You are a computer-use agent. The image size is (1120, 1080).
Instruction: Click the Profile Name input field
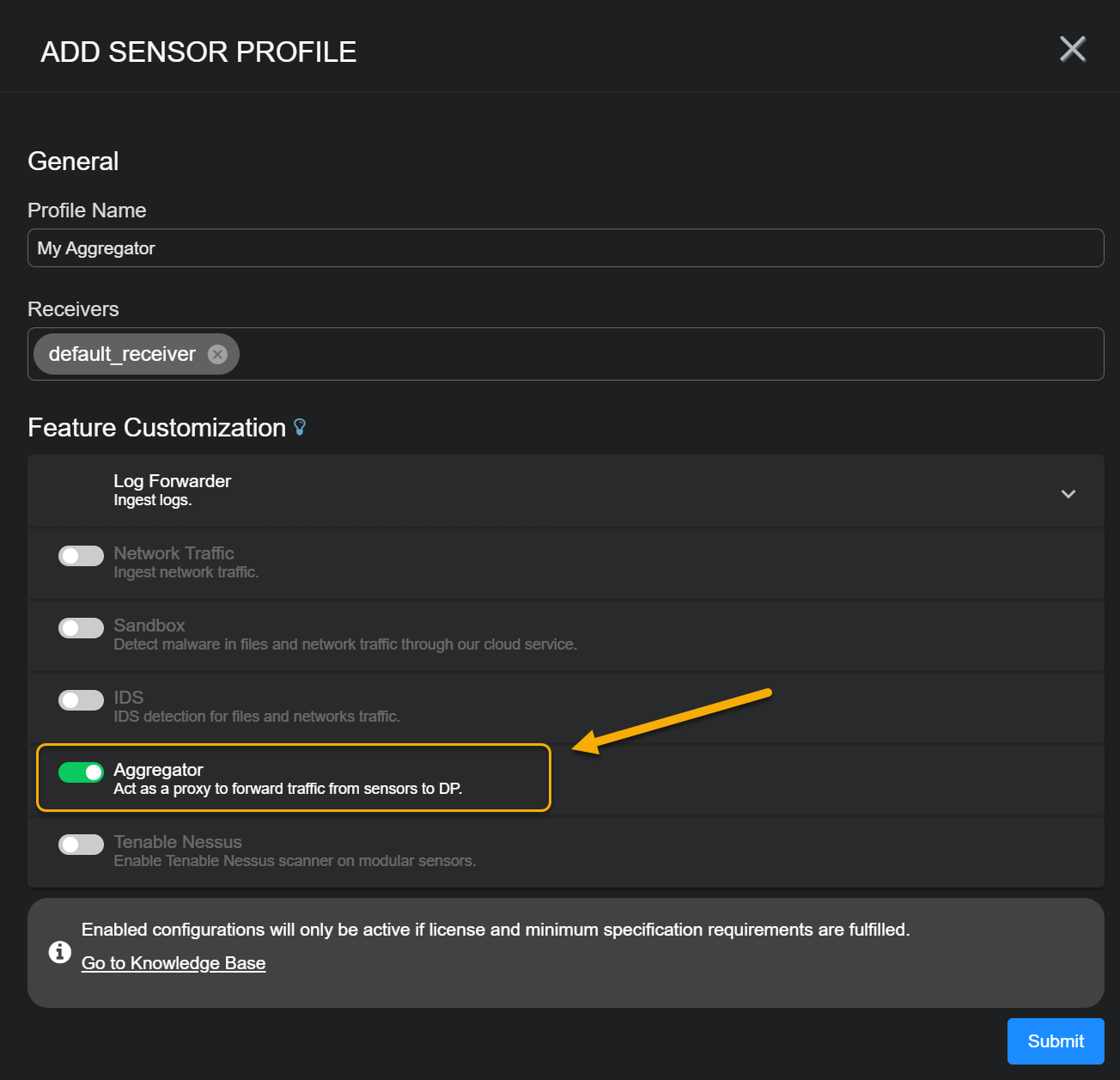(x=565, y=248)
